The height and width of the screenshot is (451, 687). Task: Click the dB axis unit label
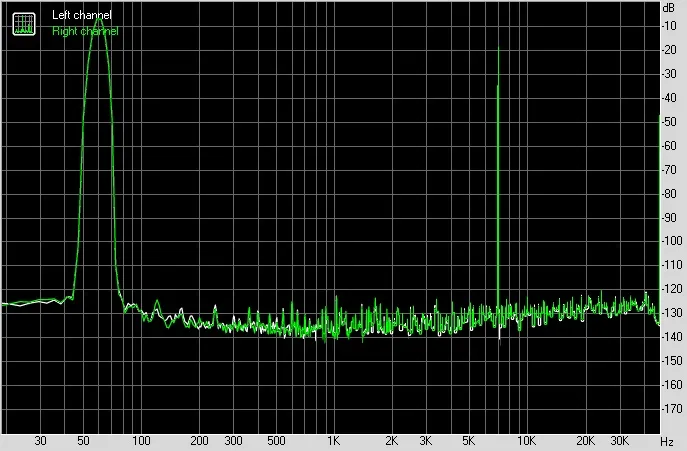point(669,7)
